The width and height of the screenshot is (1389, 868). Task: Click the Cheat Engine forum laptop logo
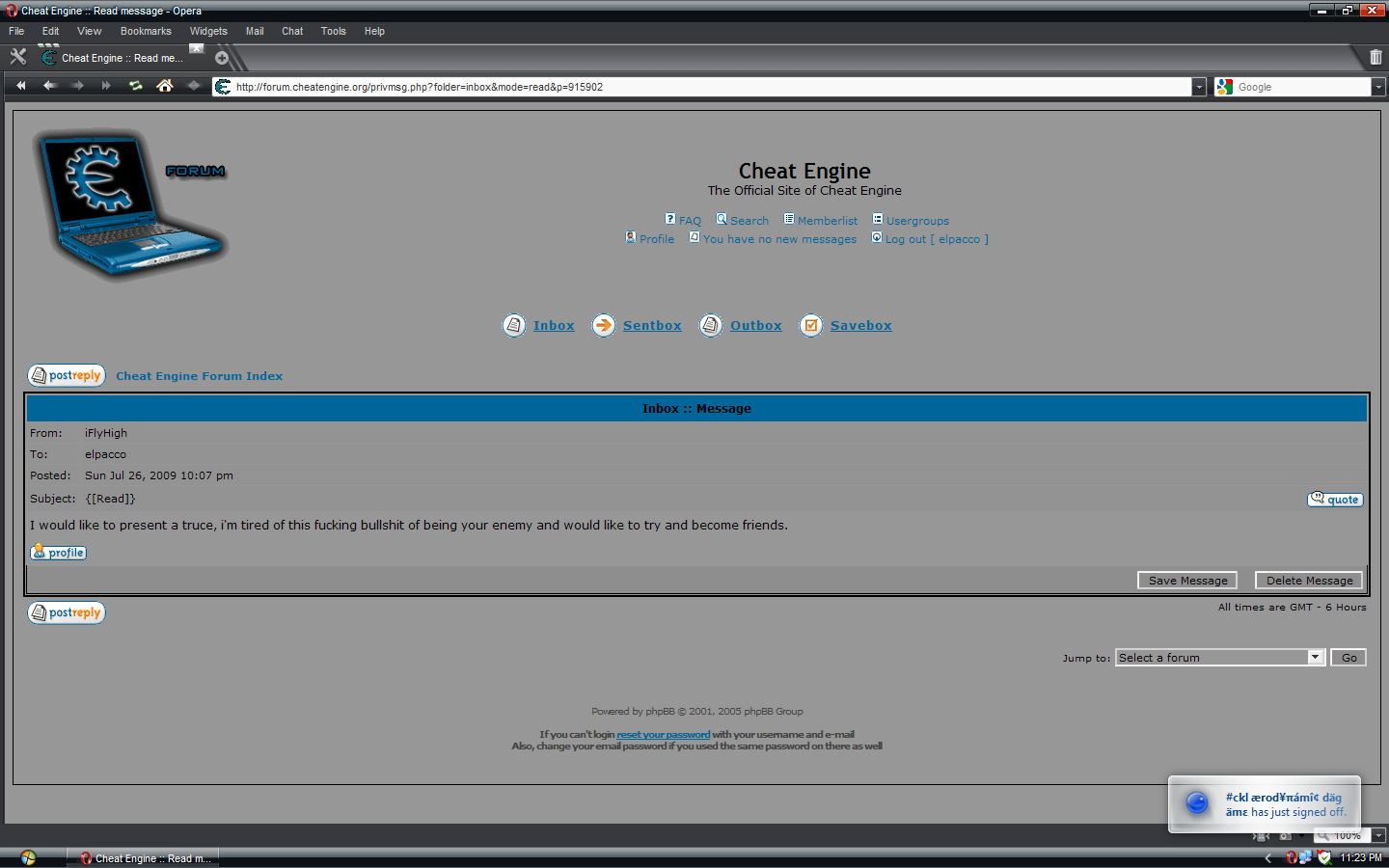click(131, 204)
